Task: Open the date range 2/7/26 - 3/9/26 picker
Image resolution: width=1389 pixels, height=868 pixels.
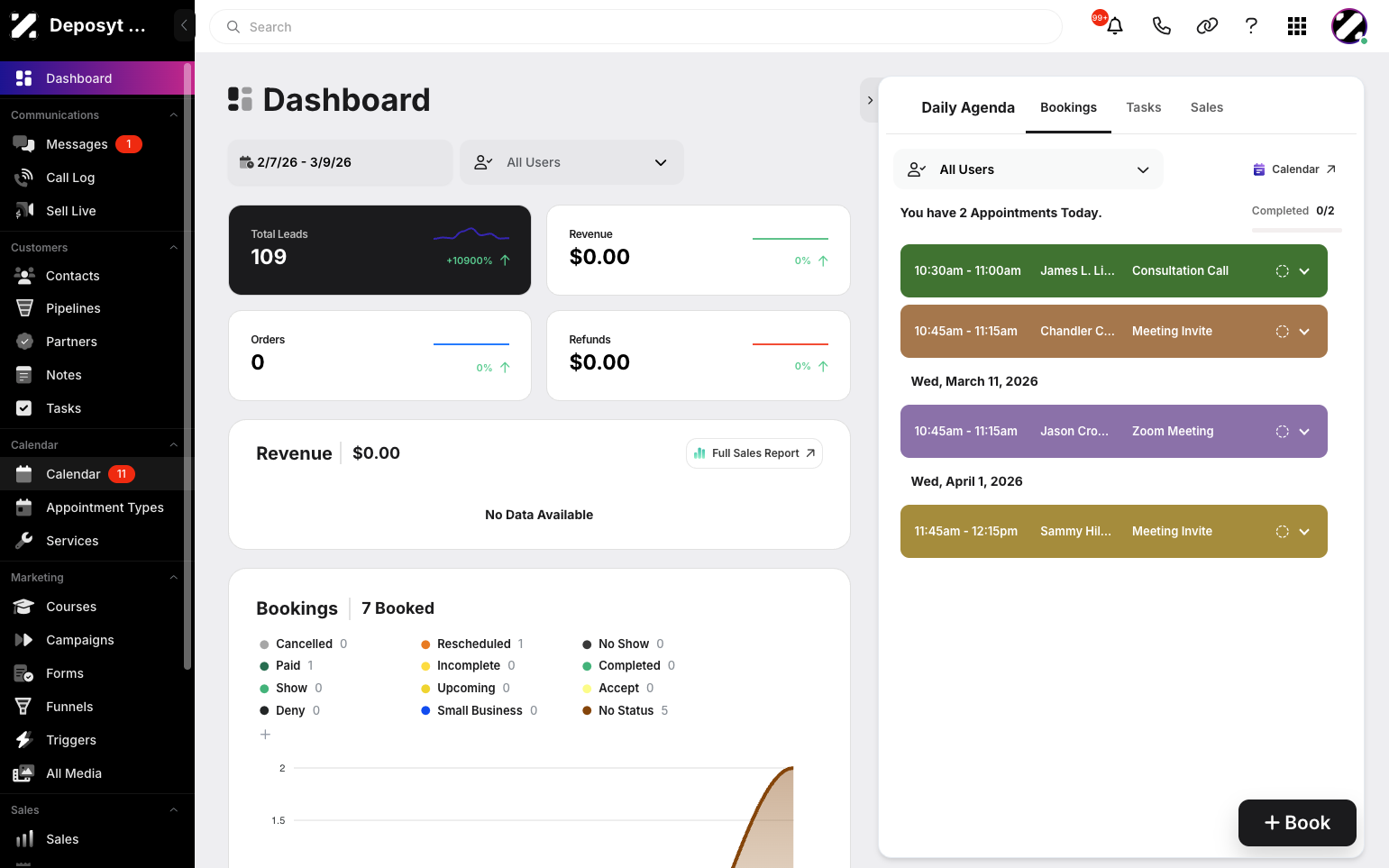Action: point(340,162)
